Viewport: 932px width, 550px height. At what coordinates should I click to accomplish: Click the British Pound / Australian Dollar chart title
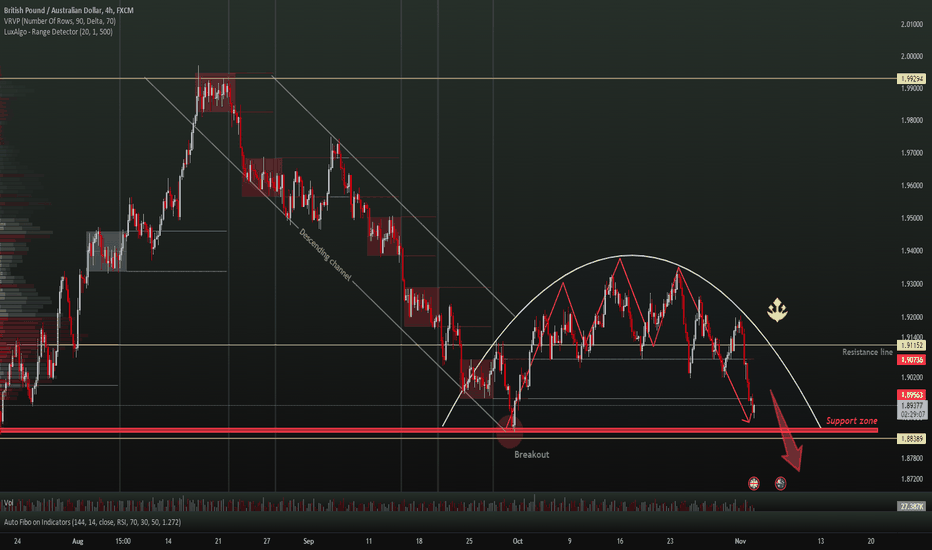tap(68, 10)
